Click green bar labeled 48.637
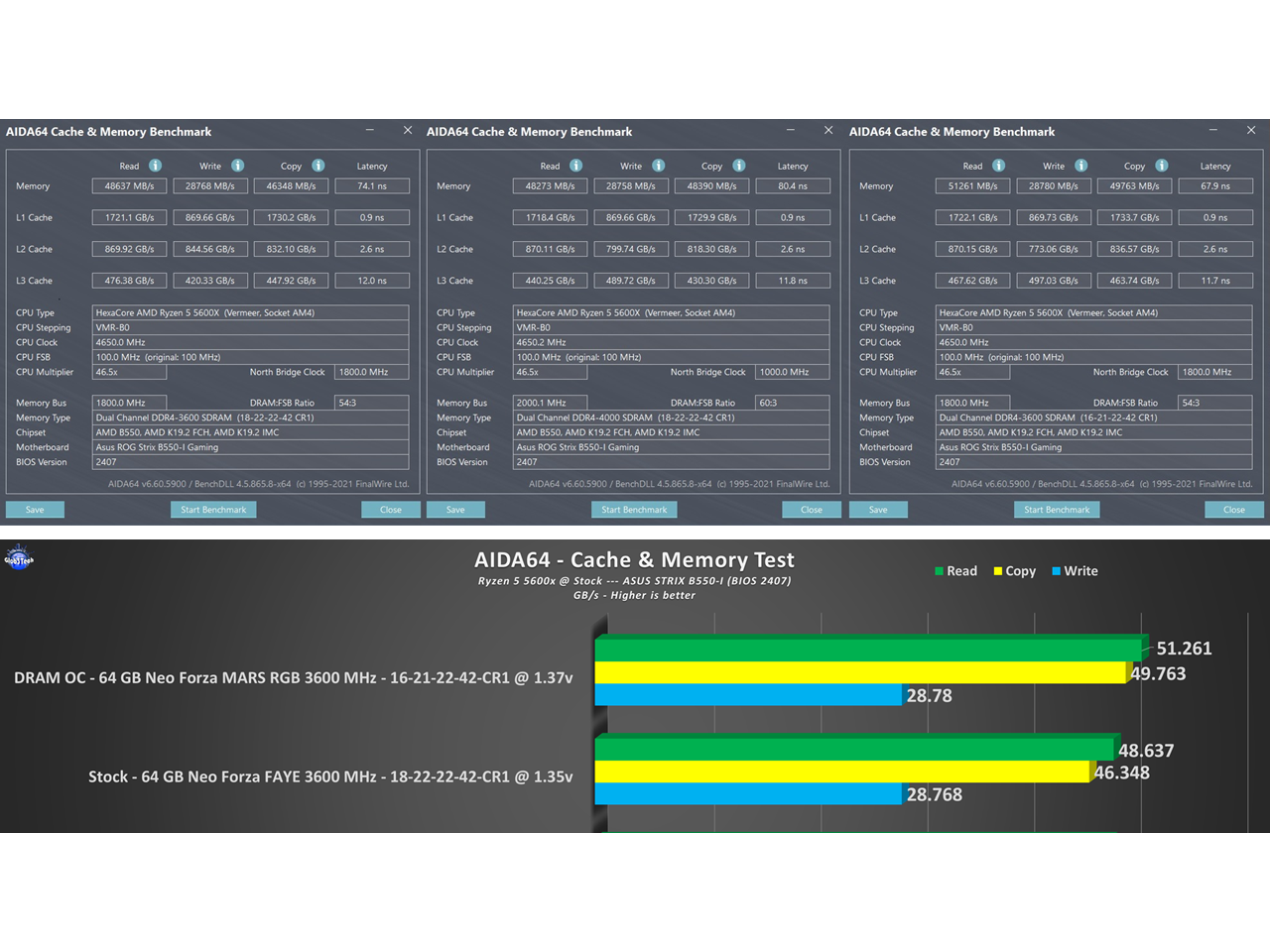 pyautogui.click(x=855, y=749)
